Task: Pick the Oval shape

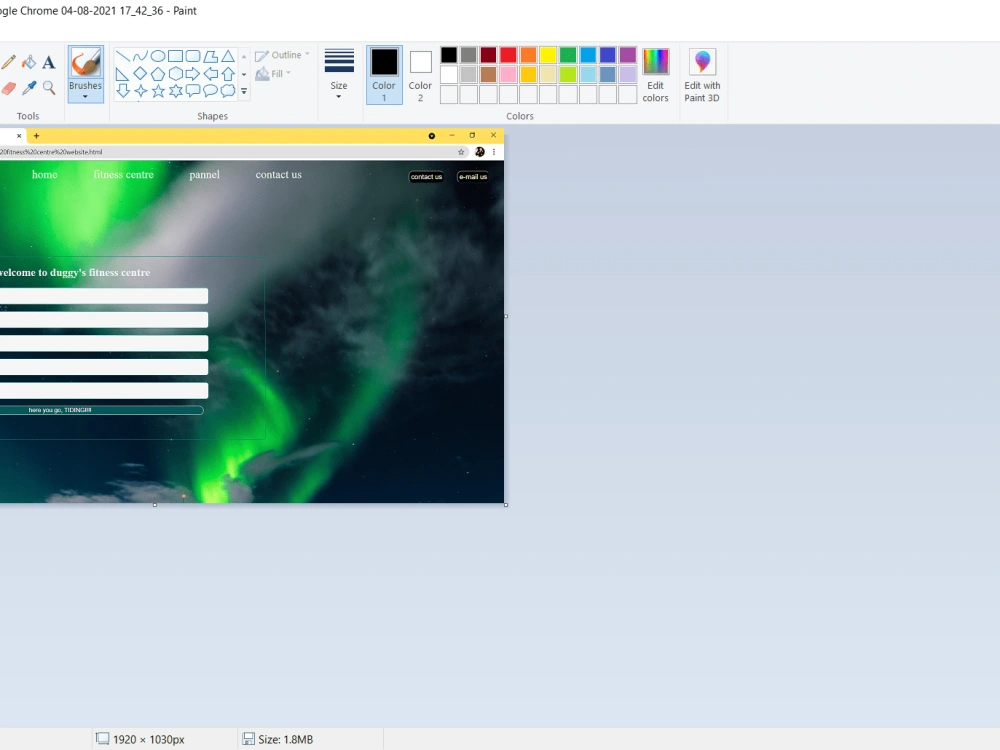Action: coord(158,56)
